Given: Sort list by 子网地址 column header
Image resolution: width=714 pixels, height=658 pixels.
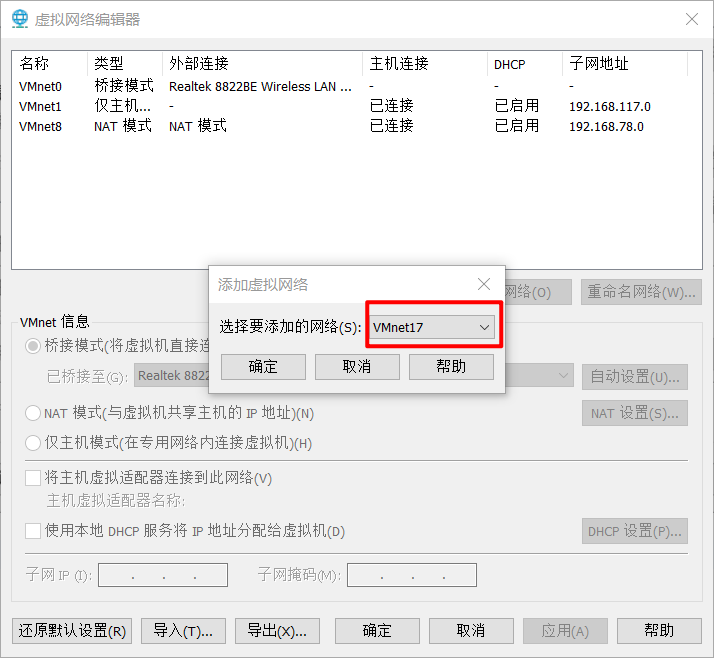Looking at the screenshot, I should (600, 64).
